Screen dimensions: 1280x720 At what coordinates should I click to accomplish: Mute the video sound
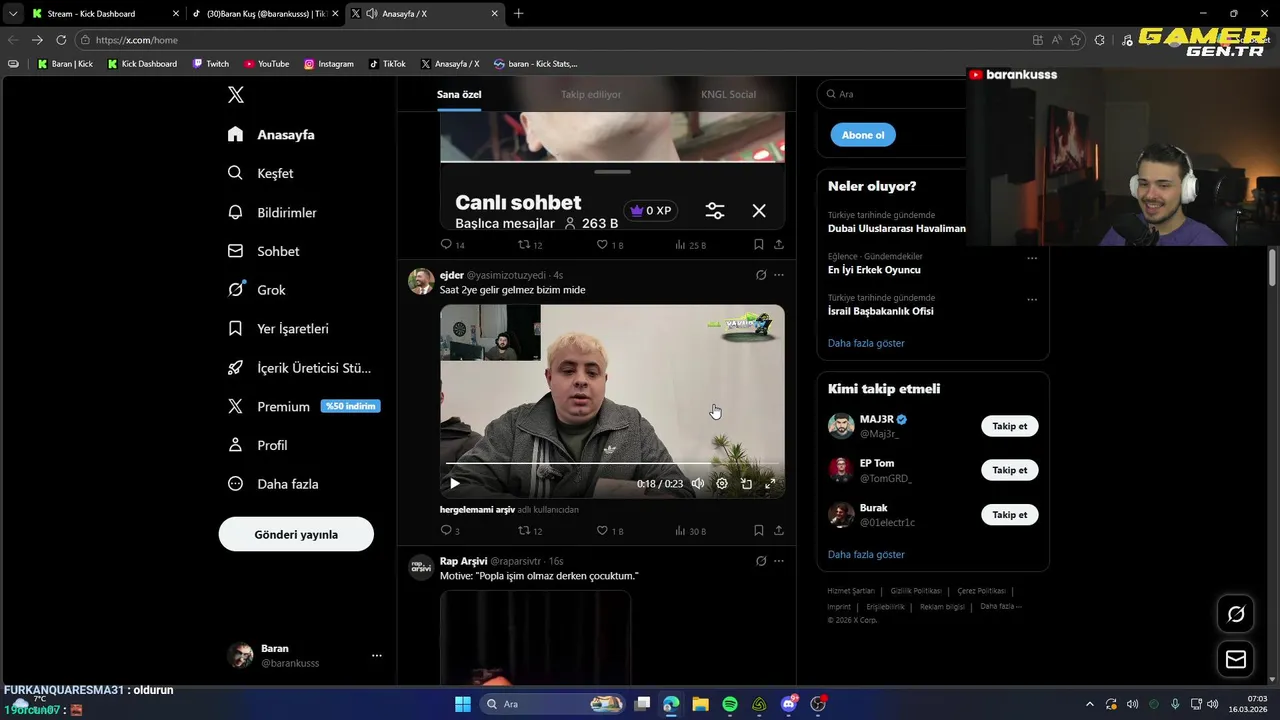click(698, 483)
